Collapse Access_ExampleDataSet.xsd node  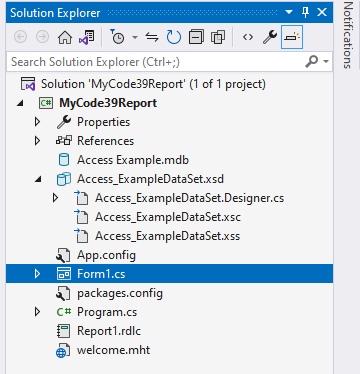click(38, 179)
